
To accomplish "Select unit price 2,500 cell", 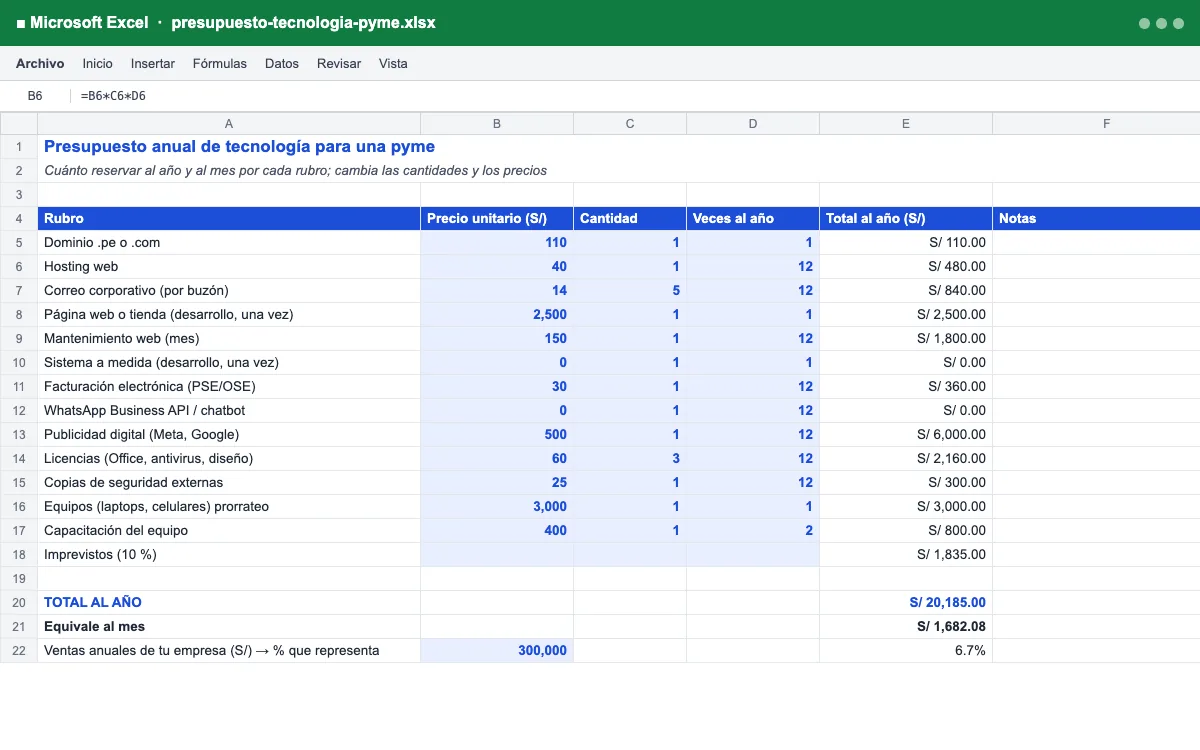I will tap(497, 314).
